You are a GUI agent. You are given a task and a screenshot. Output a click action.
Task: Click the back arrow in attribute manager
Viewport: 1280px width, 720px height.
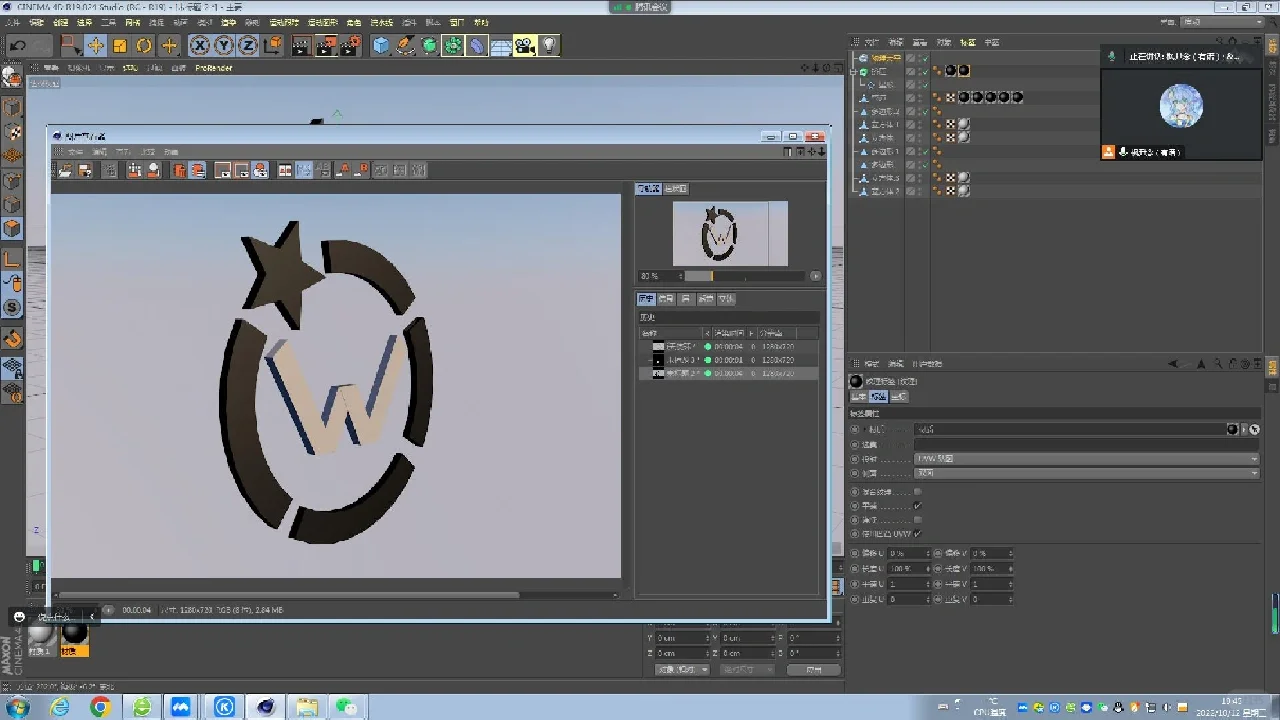(x=1174, y=364)
